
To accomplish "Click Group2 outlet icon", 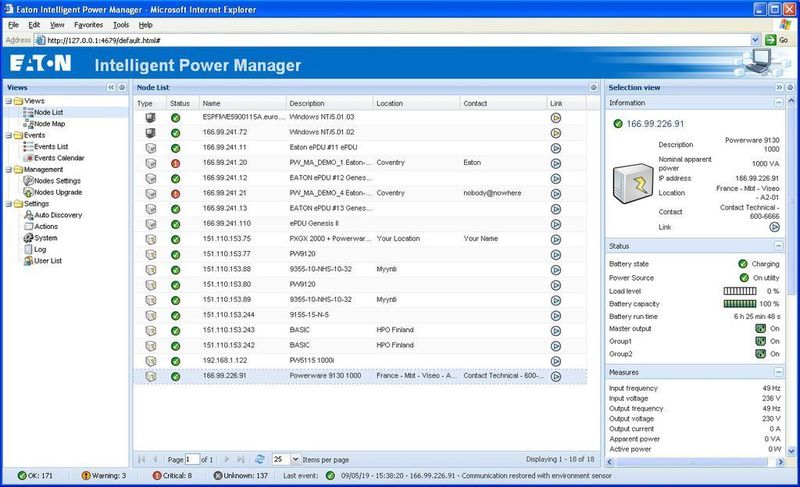I will (x=760, y=353).
